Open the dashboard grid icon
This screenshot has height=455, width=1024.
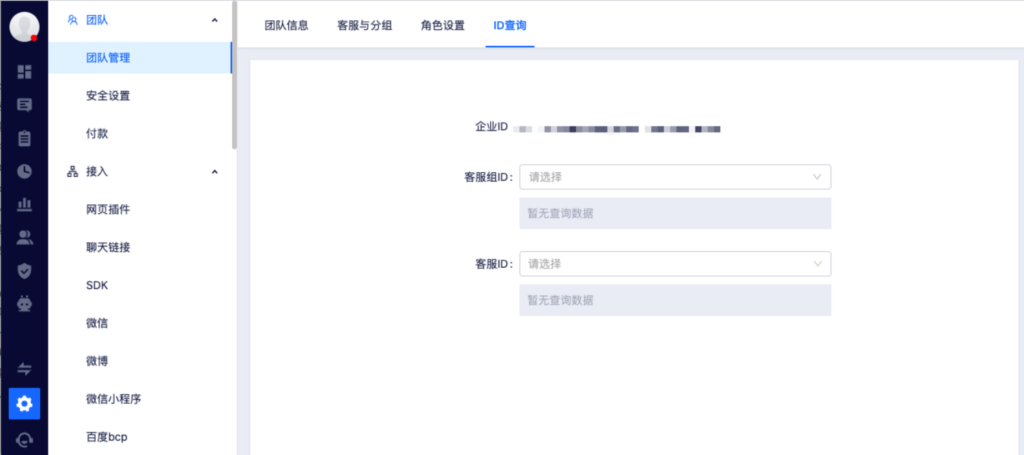click(25, 72)
